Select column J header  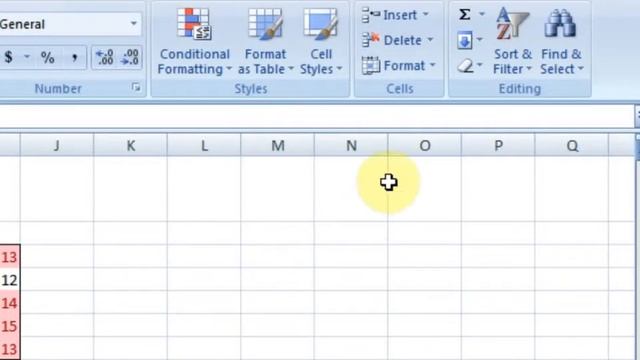click(x=57, y=145)
